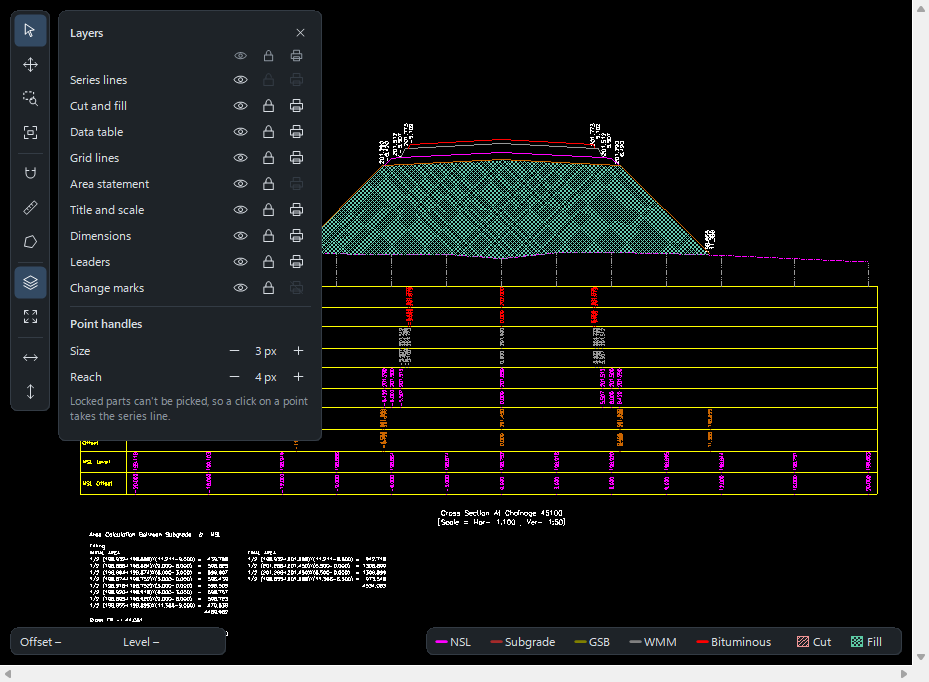Click the Cut hatch legend entry

pos(814,642)
